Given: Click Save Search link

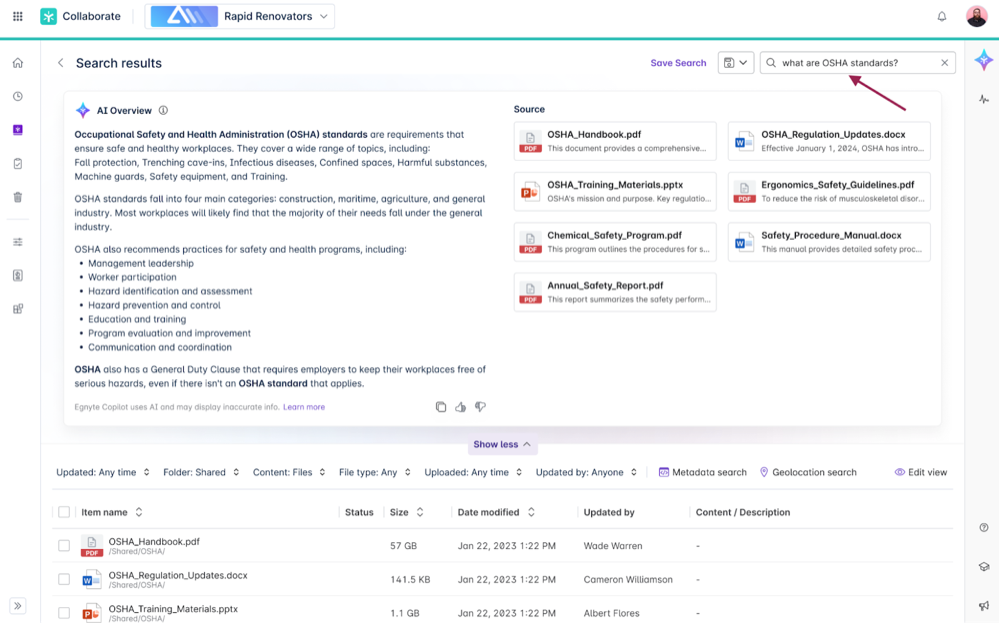Looking at the screenshot, I should (678, 62).
